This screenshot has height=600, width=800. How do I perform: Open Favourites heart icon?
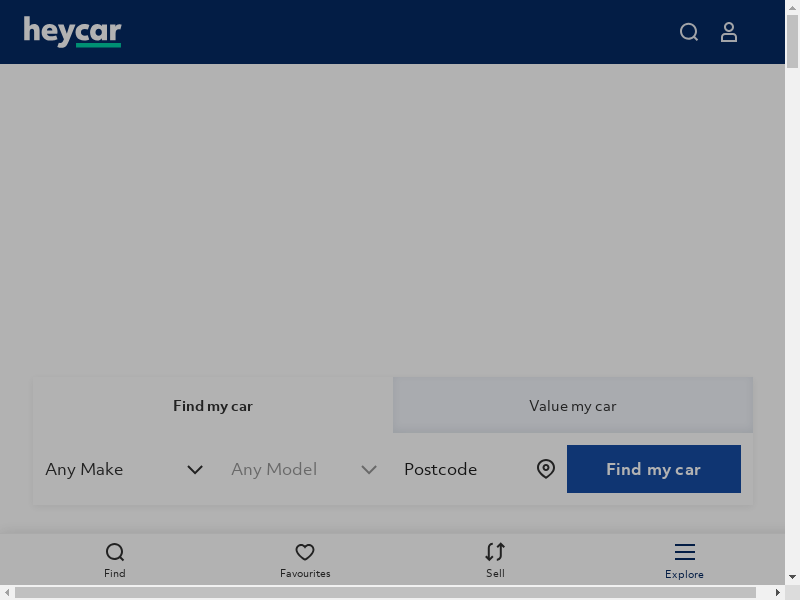pos(305,552)
